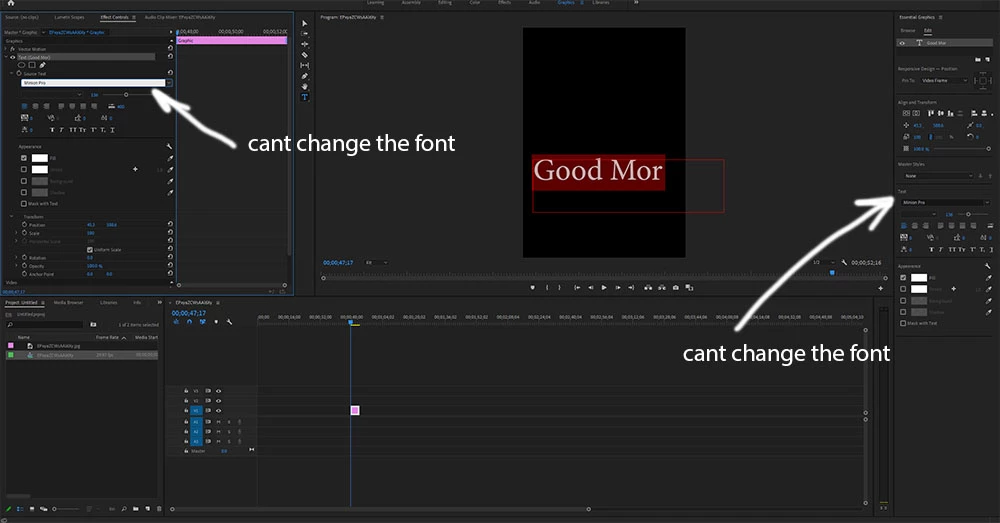Click the graphic clip on the V1 track

tap(355, 410)
